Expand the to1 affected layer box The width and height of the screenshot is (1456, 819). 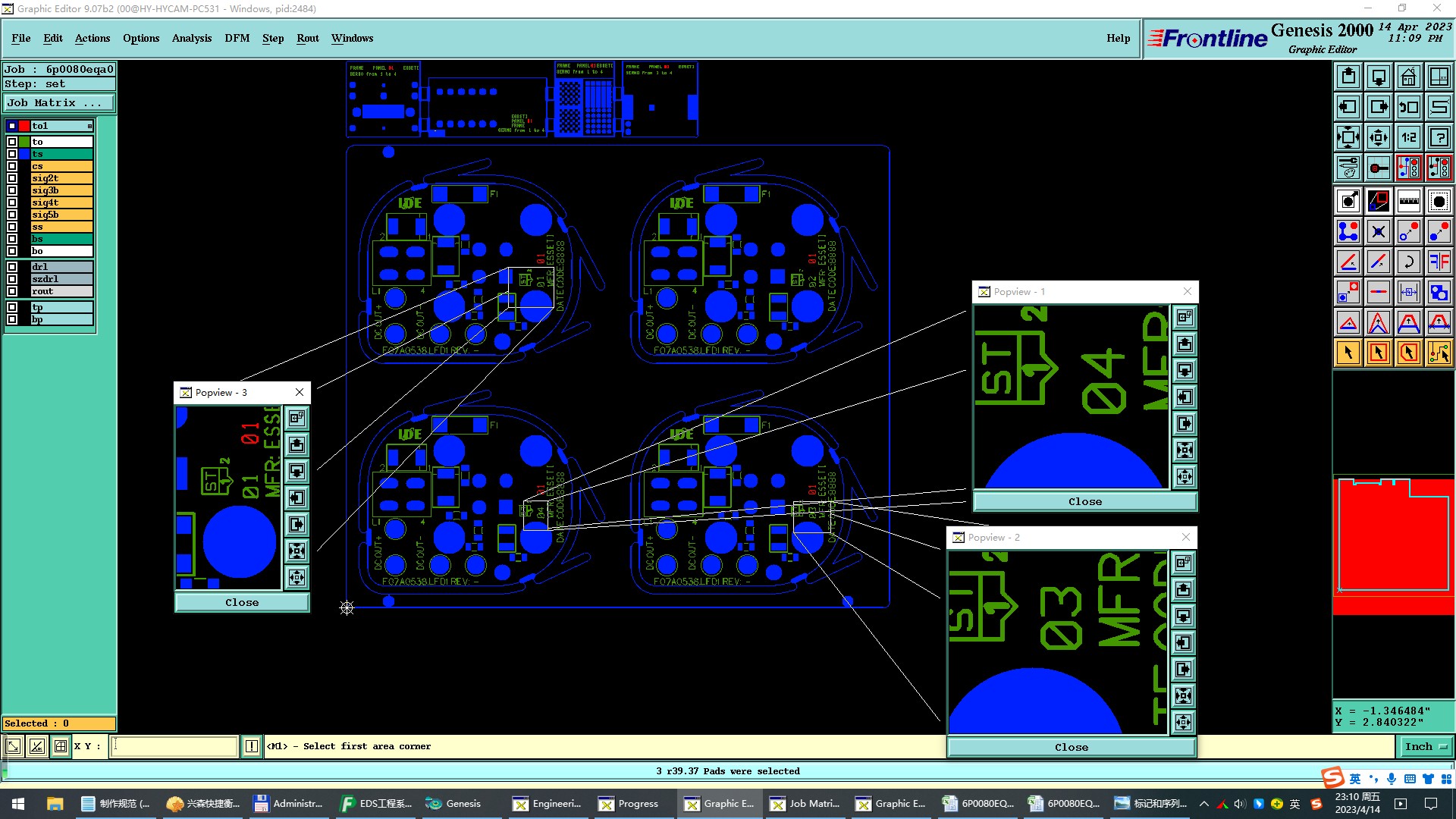89,126
